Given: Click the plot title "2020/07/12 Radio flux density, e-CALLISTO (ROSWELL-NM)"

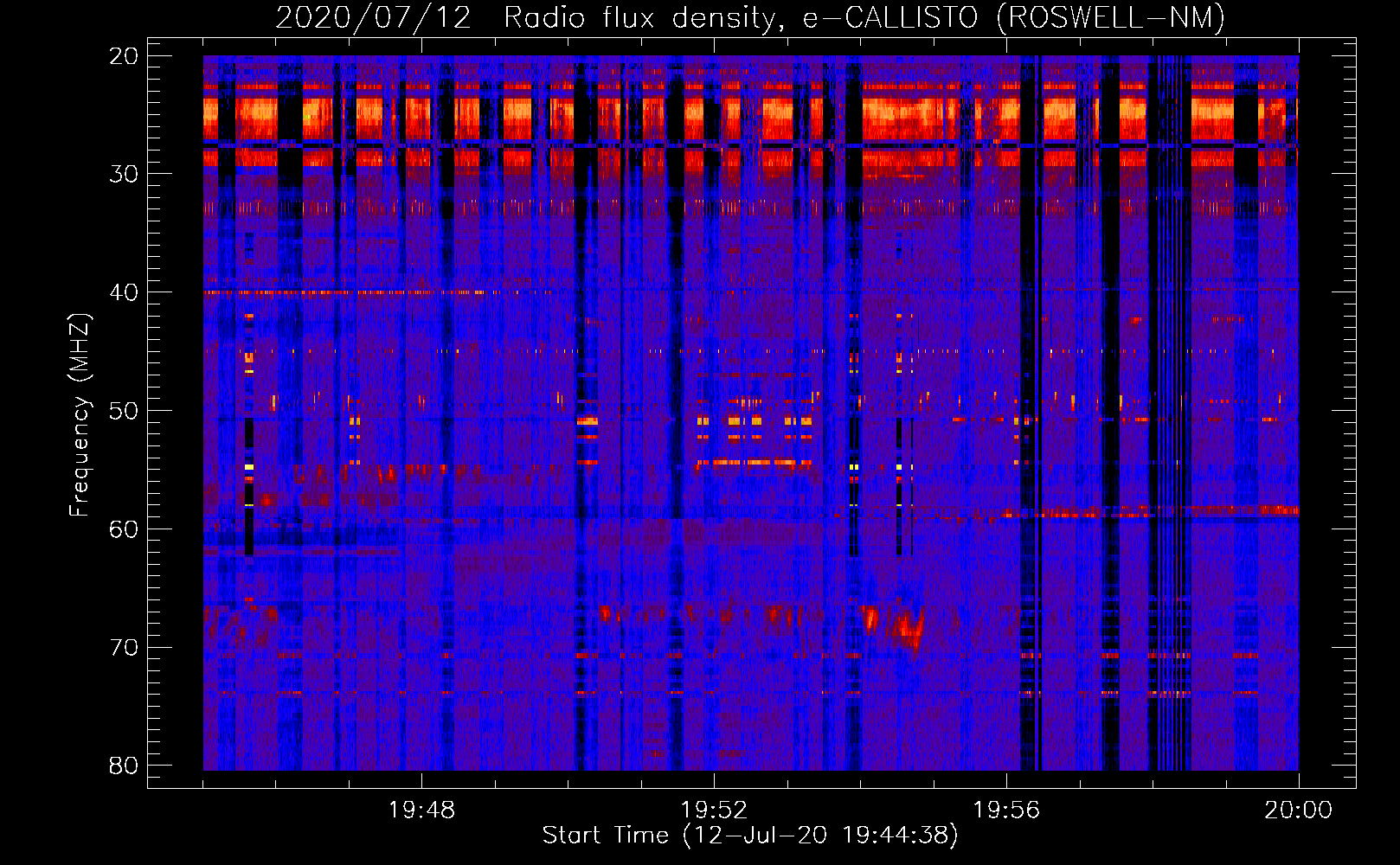Looking at the screenshot, I should click(x=750, y=17).
